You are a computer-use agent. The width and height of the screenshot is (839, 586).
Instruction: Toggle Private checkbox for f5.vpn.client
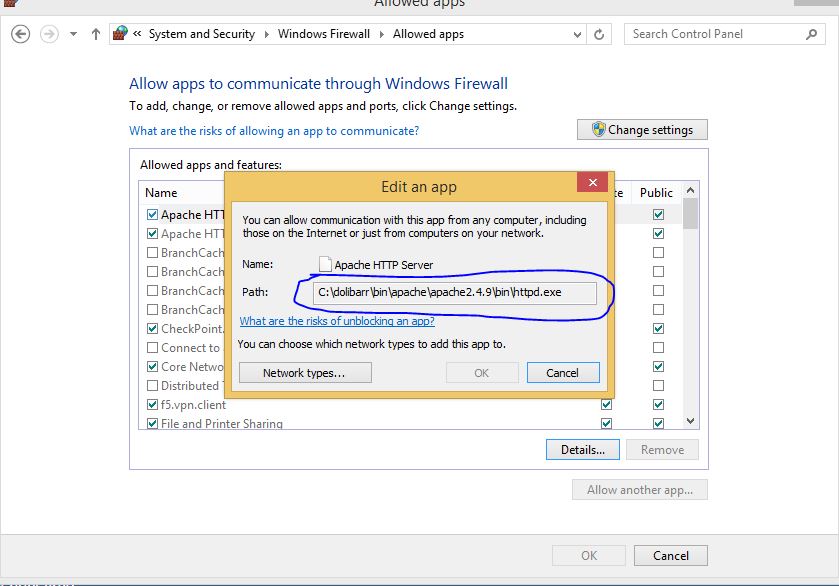606,405
